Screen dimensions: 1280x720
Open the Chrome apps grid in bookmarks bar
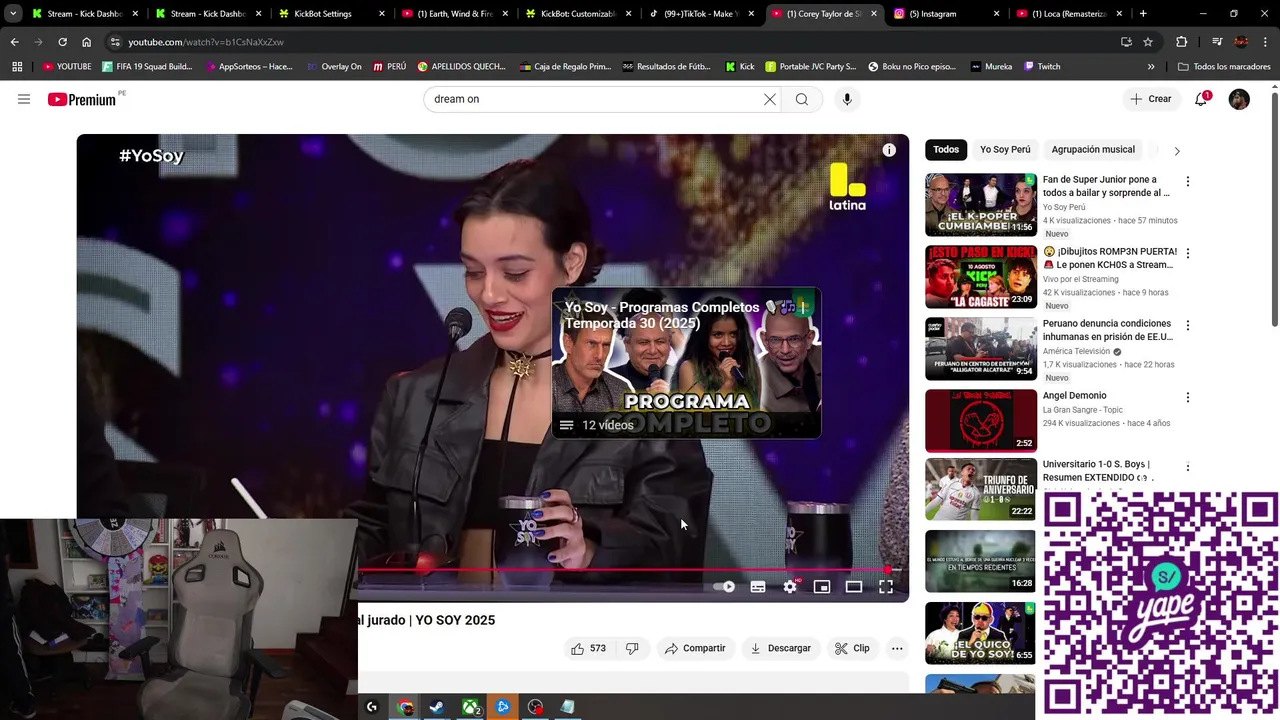(17, 67)
